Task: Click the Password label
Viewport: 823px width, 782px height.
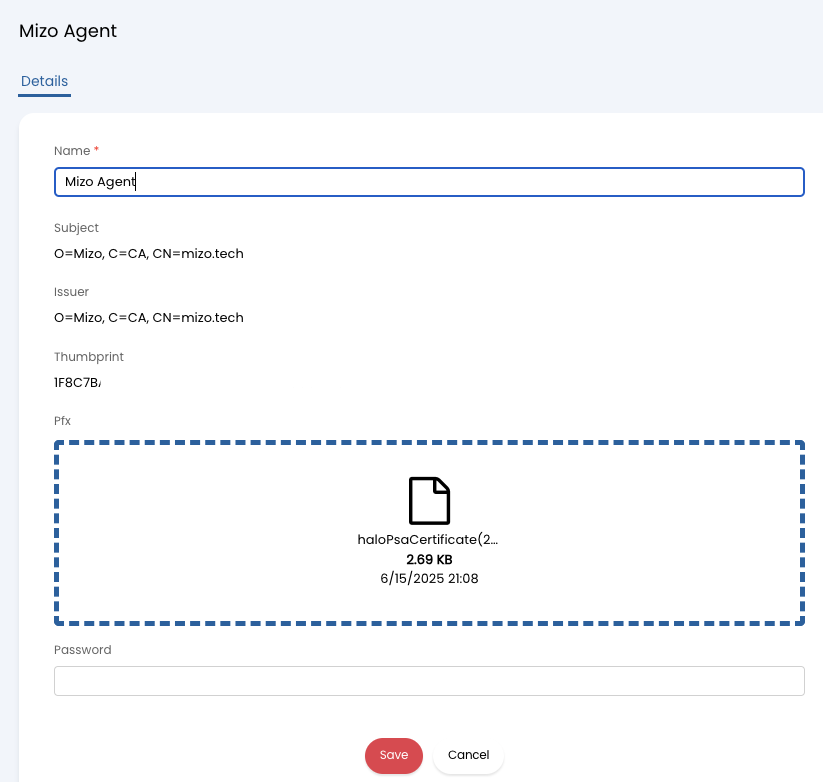Action: click(82, 650)
